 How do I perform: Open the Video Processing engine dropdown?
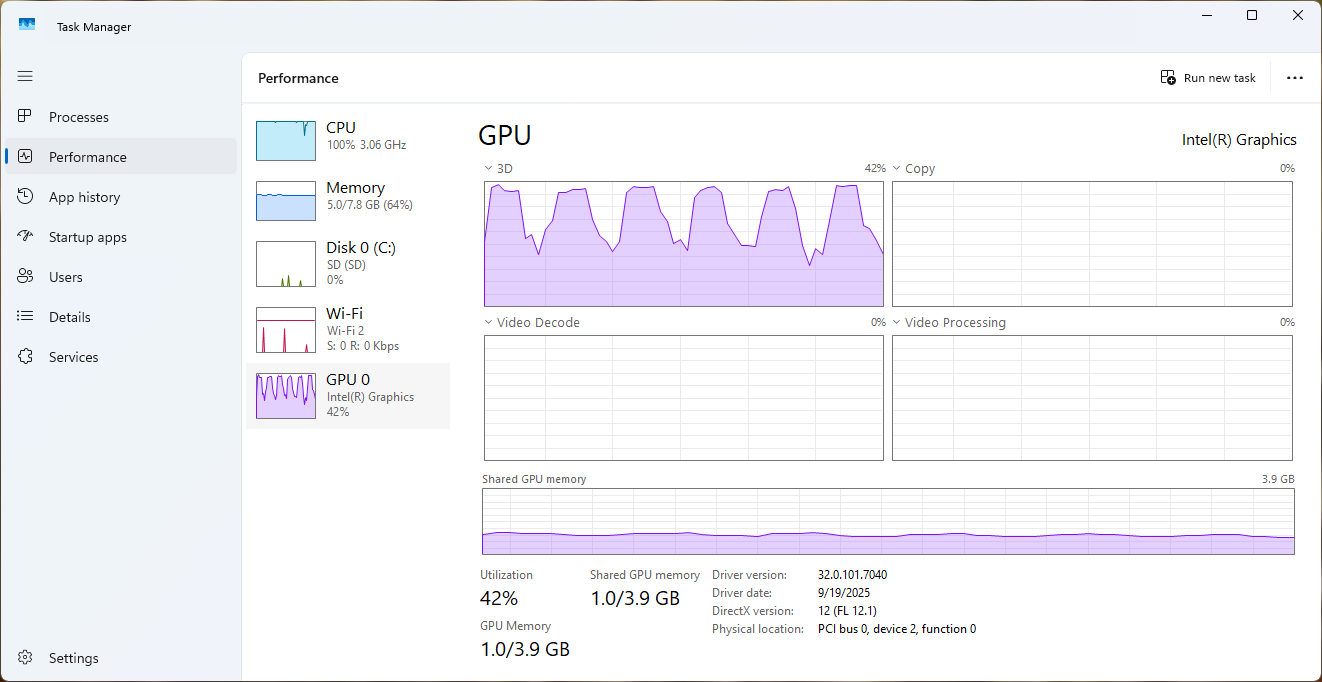(897, 323)
